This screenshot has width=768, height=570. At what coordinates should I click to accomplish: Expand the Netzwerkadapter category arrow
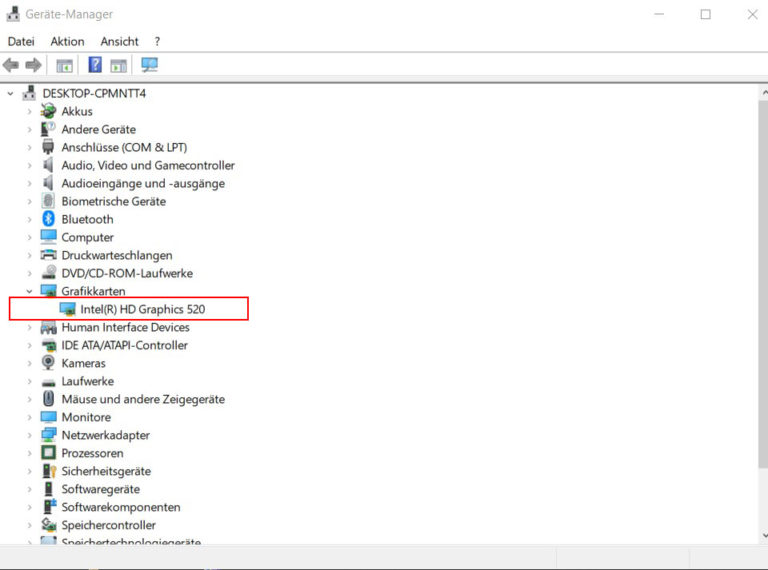tap(29, 435)
